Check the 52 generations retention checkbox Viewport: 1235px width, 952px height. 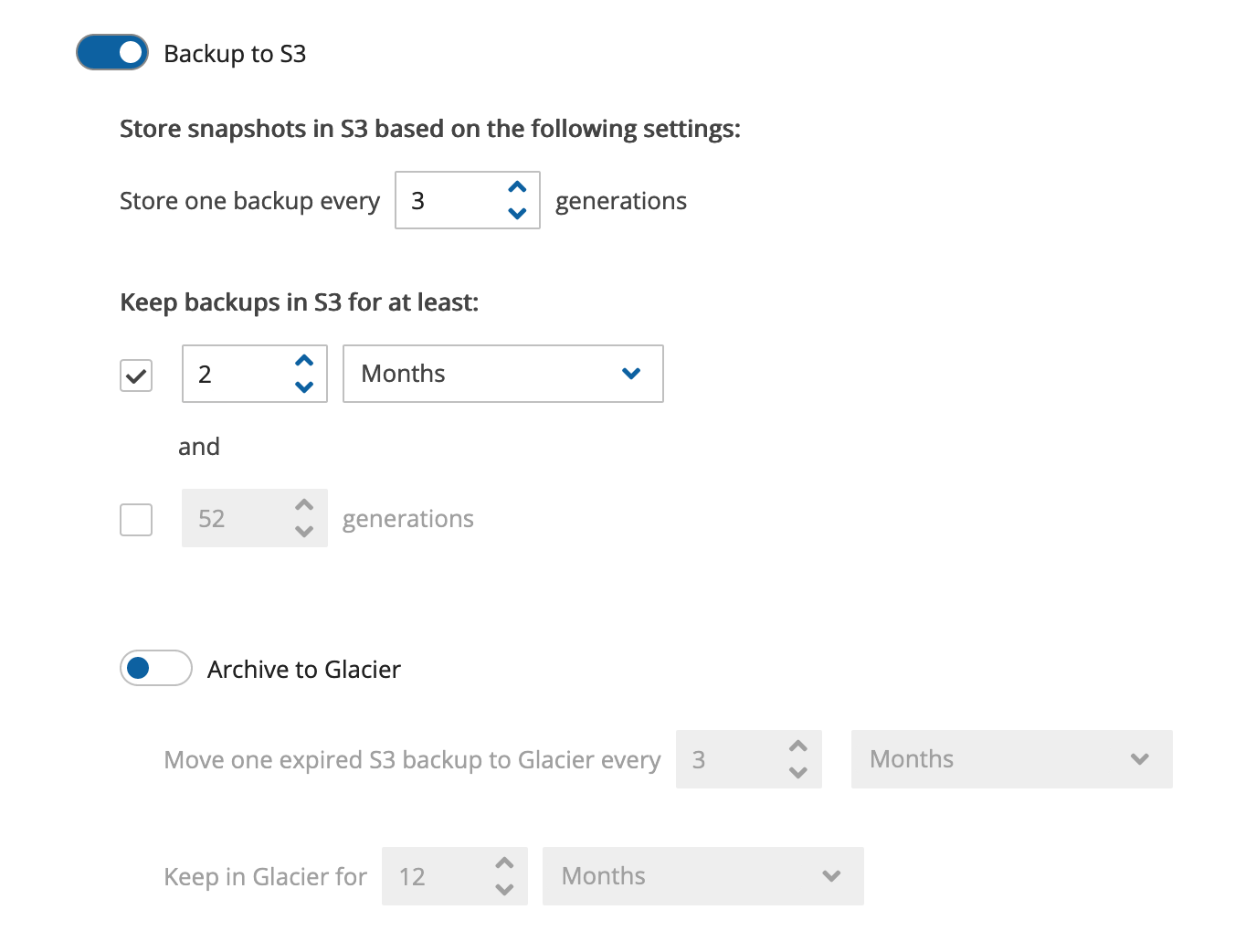click(136, 520)
